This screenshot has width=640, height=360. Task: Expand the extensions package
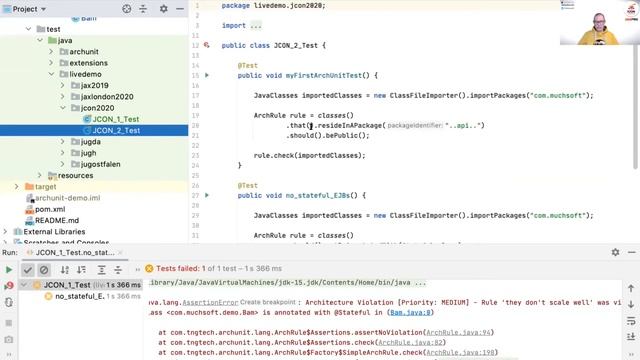(51, 63)
